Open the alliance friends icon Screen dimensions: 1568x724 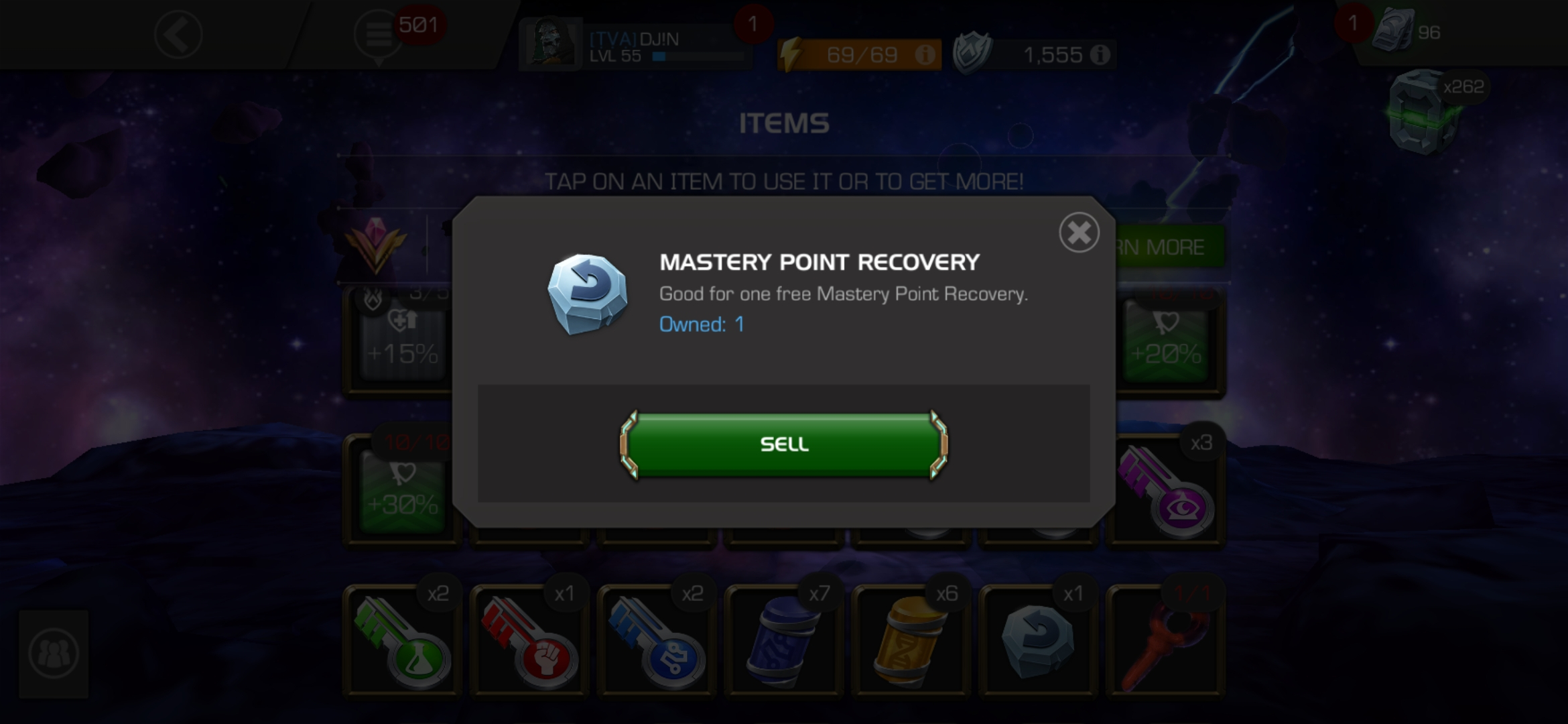pos(54,654)
